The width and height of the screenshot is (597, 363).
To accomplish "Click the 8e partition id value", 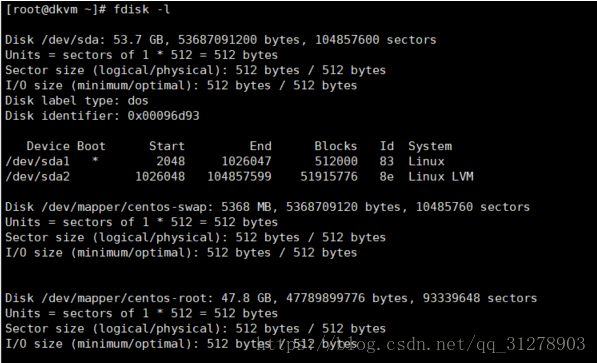I will click(x=386, y=177).
